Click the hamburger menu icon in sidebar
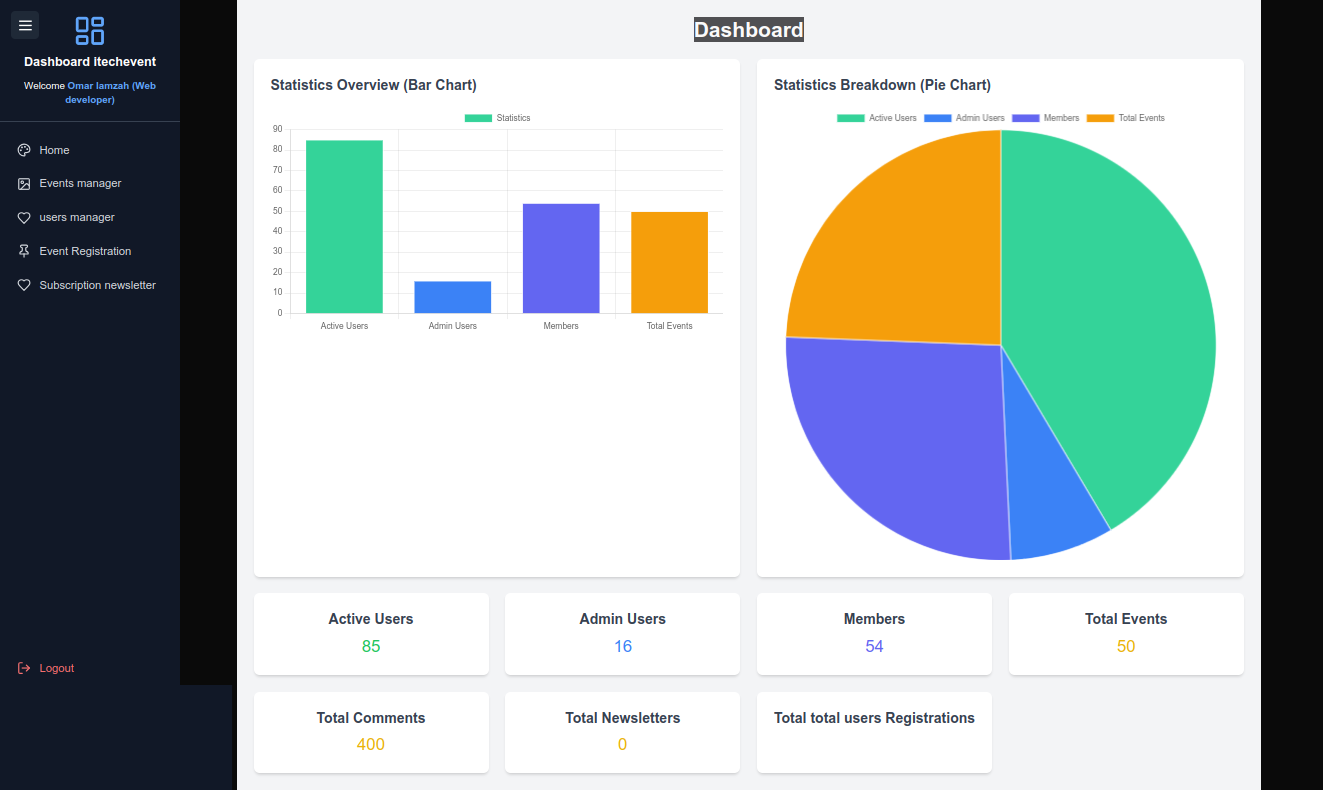The width and height of the screenshot is (1323, 790). click(x=25, y=25)
